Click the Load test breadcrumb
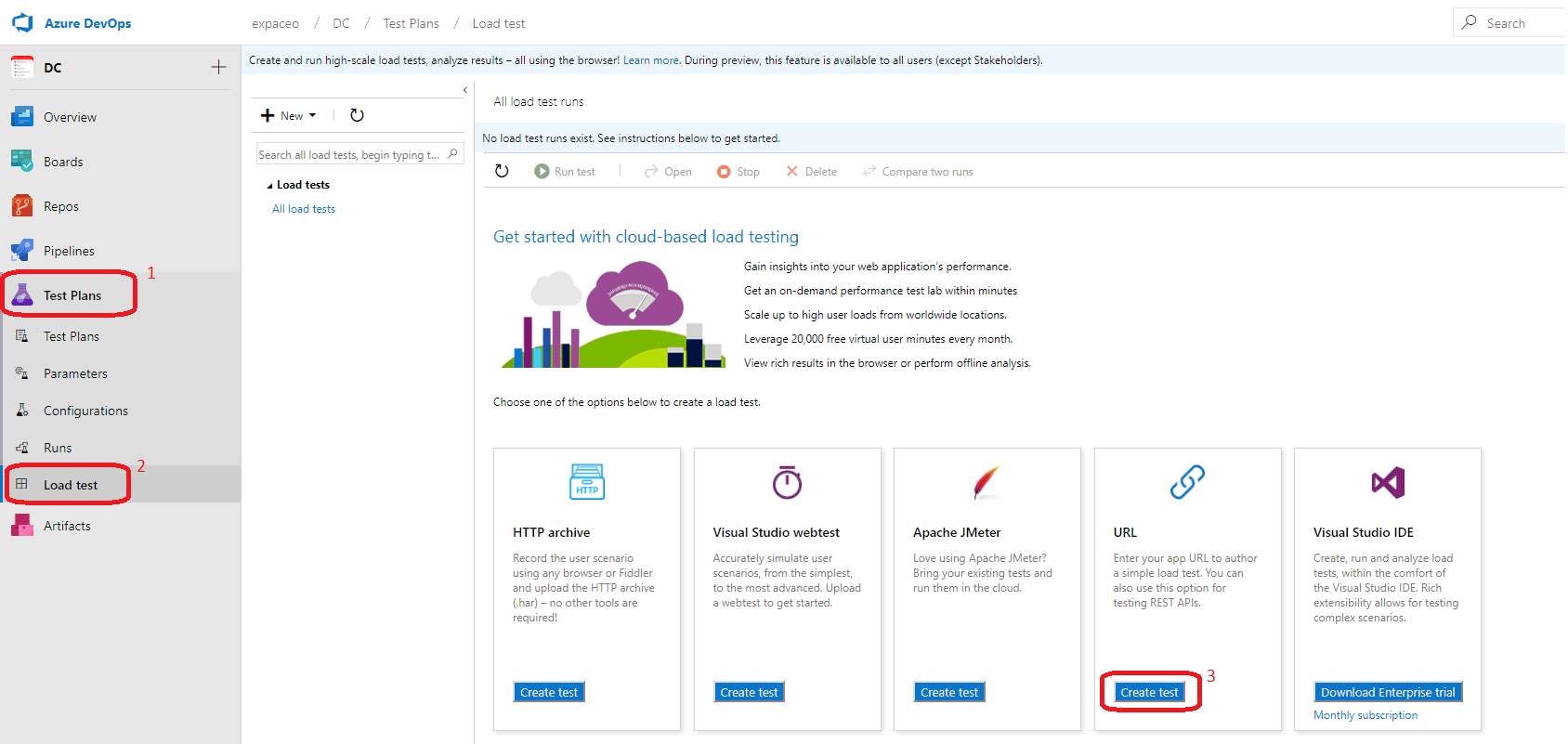This screenshot has height=744, width=1568. (499, 23)
